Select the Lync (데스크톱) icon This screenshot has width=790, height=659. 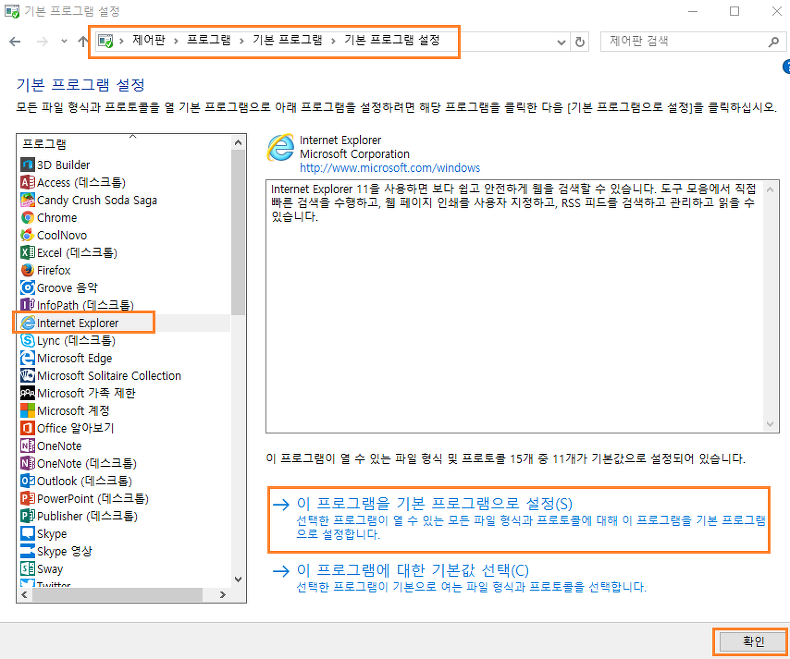coord(27,341)
